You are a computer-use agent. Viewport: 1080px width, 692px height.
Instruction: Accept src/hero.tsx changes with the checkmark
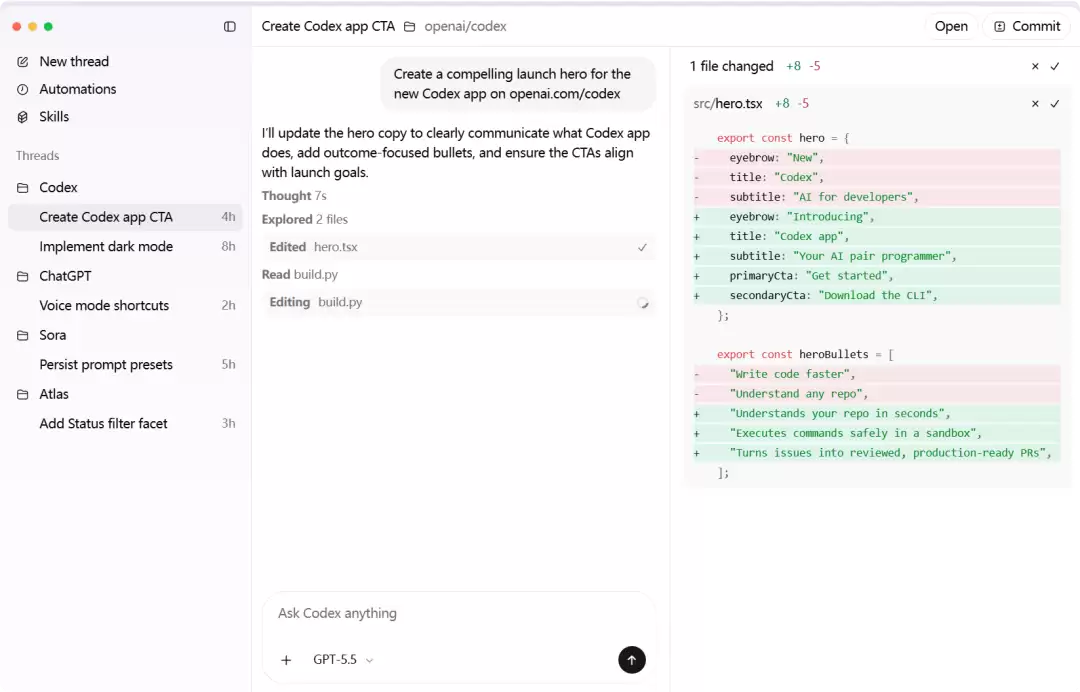1055,103
